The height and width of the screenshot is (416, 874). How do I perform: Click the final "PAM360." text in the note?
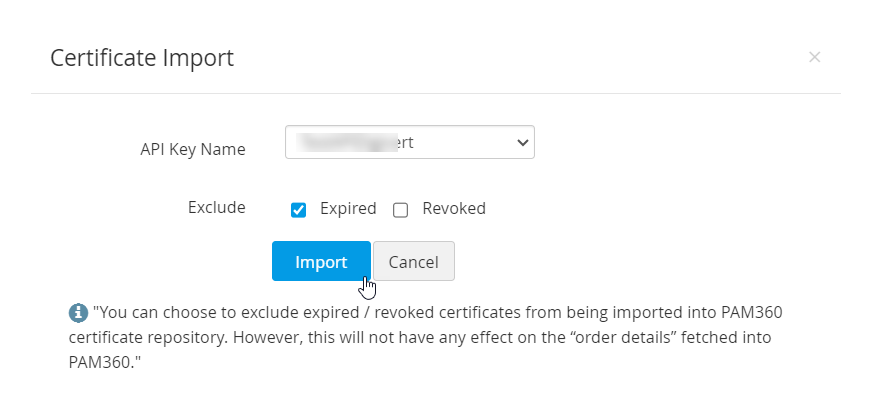click(x=102, y=362)
